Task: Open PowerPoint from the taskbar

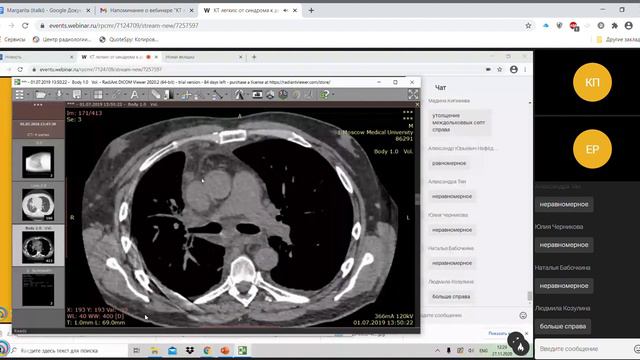Action: (225, 351)
